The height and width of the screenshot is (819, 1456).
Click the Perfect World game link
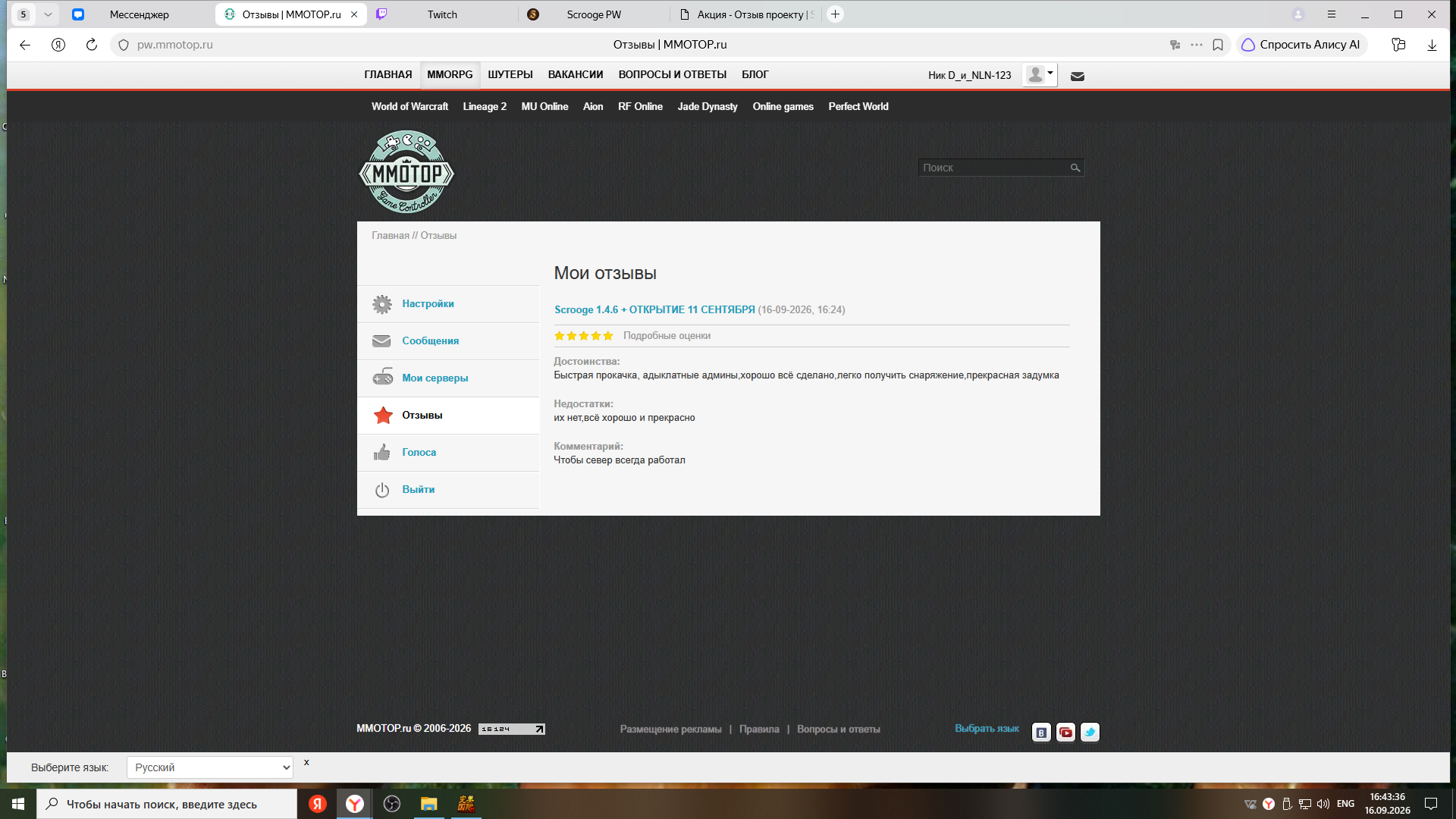[858, 106]
